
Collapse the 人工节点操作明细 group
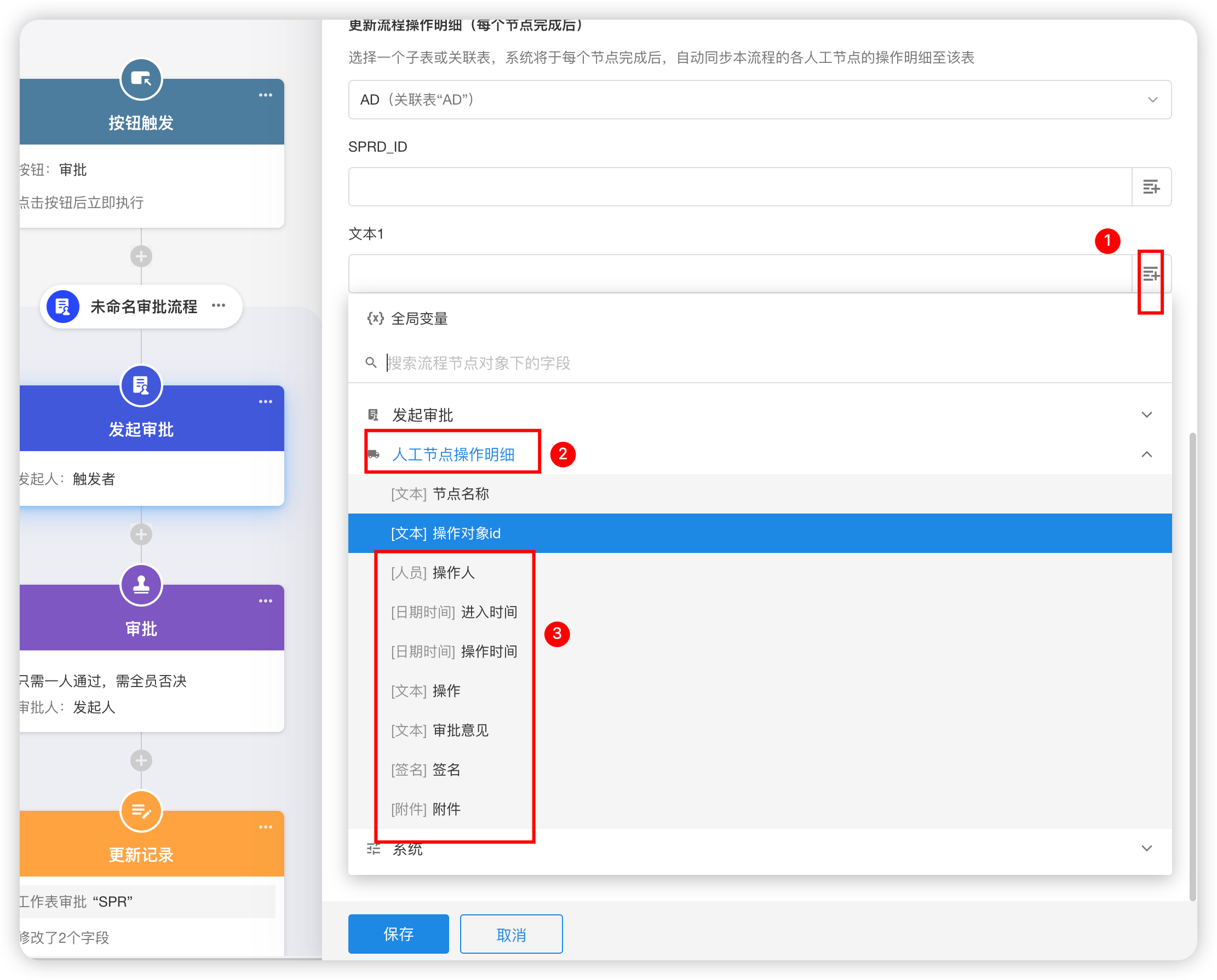pos(1146,454)
